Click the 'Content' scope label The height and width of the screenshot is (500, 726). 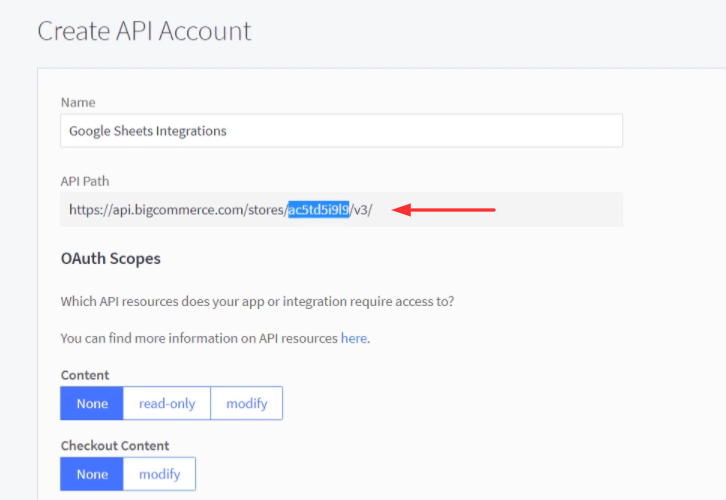click(85, 375)
